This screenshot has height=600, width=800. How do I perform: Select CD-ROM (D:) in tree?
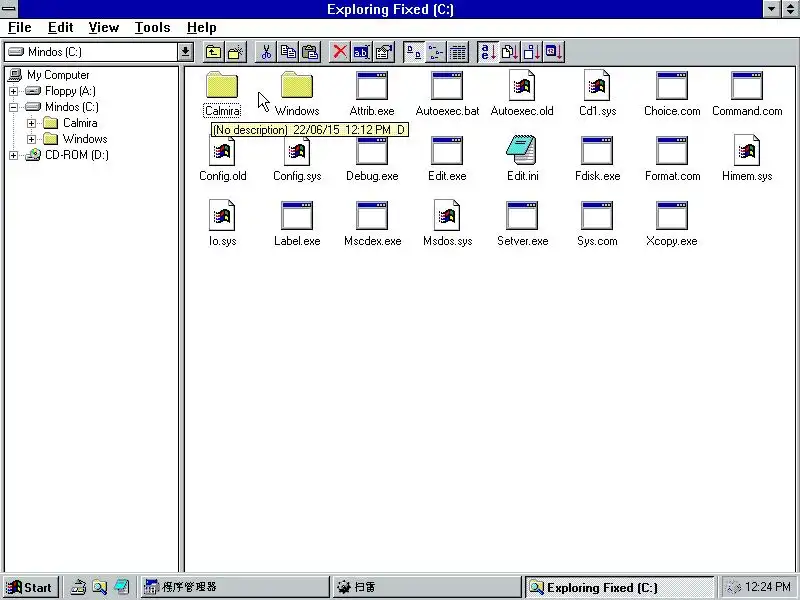(x=67, y=155)
